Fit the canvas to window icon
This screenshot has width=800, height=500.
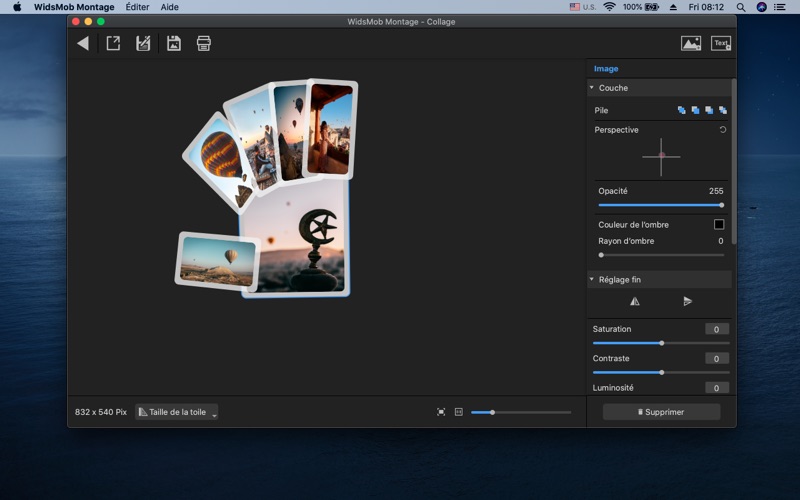[x=441, y=412]
